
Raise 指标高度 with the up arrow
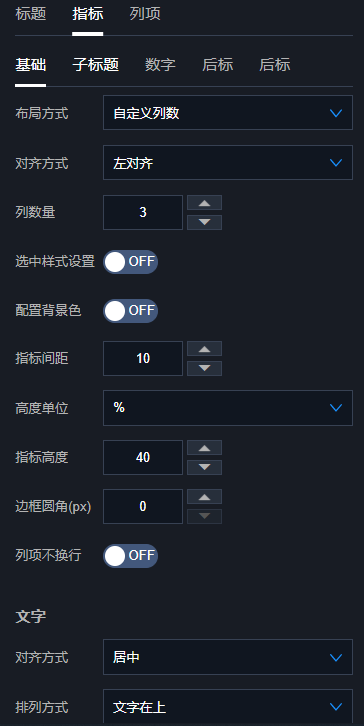click(204, 448)
